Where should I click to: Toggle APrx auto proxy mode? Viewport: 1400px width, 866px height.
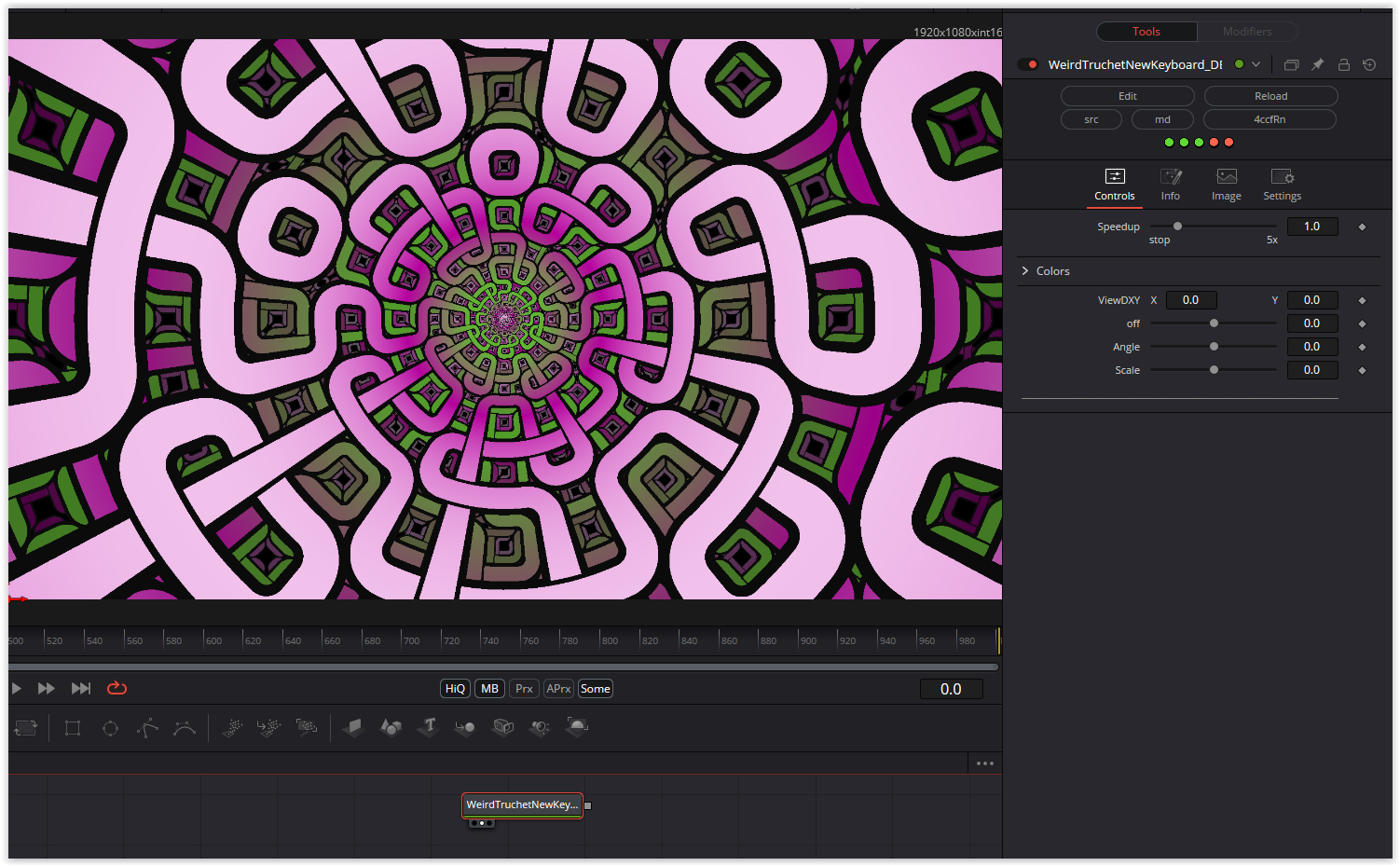point(558,689)
